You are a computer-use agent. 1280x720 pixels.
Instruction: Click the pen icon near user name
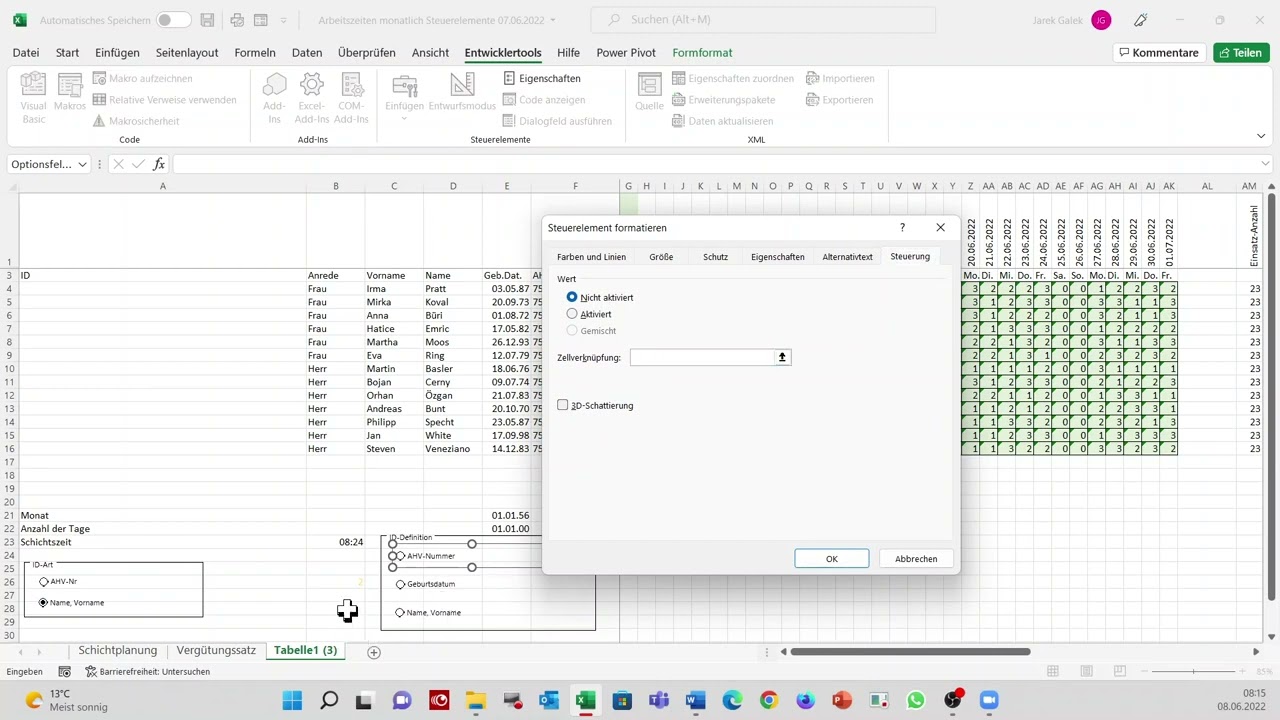pyautogui.click(x=1141, y=20)
